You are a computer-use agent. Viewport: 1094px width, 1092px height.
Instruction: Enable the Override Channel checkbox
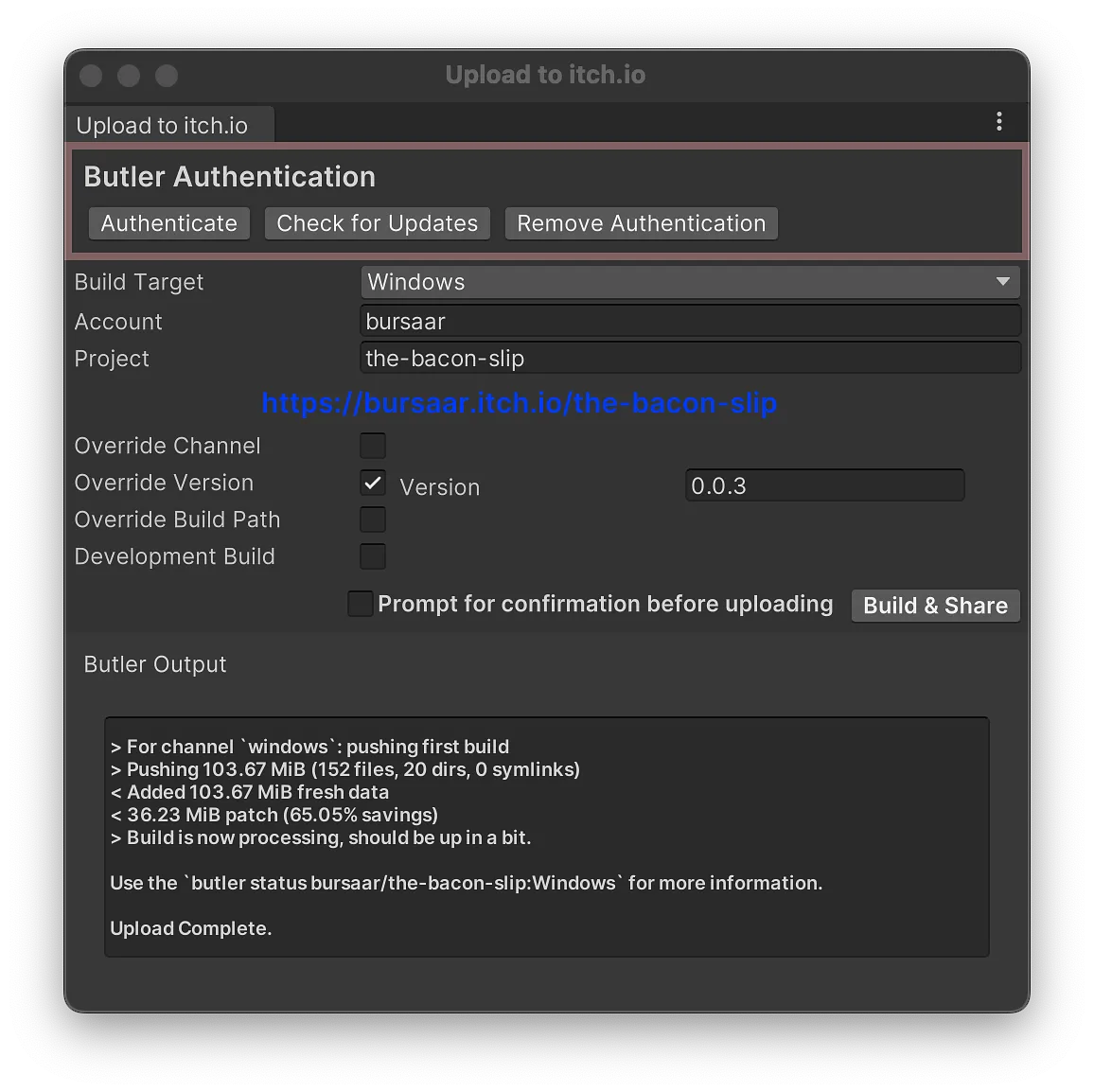coord(373,446)
